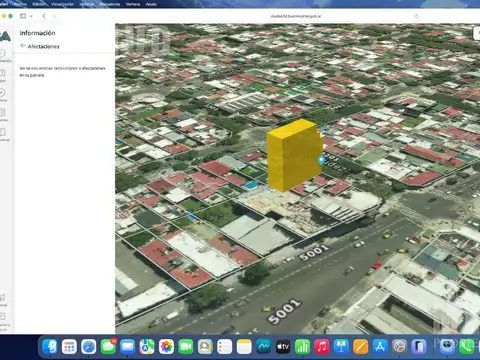Open Keynote from the Dock
The width and height of the screenshot is (480, 360).
[341, 347]
